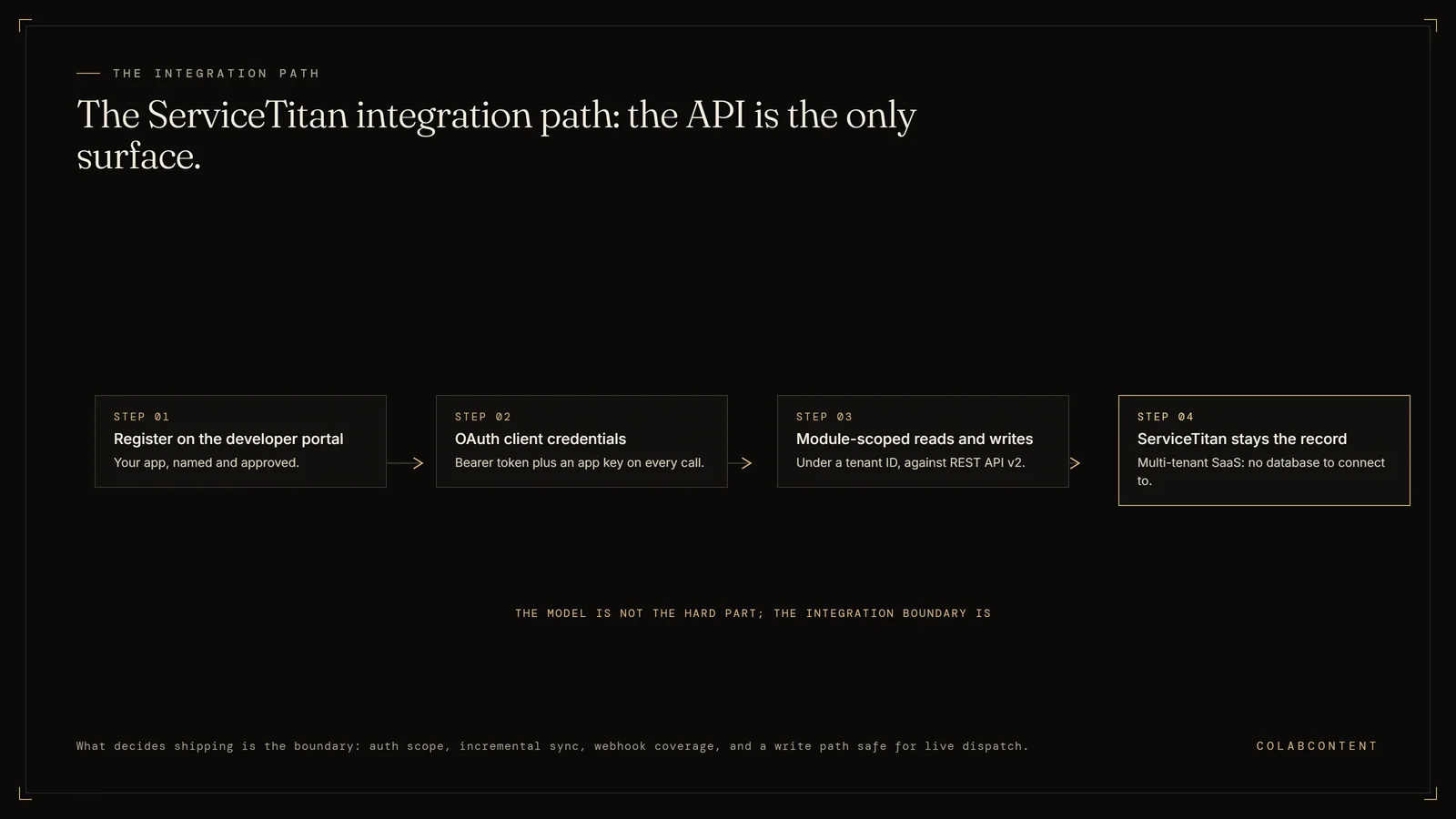Select 'Module-scoped reads and writes' heading

915,439
